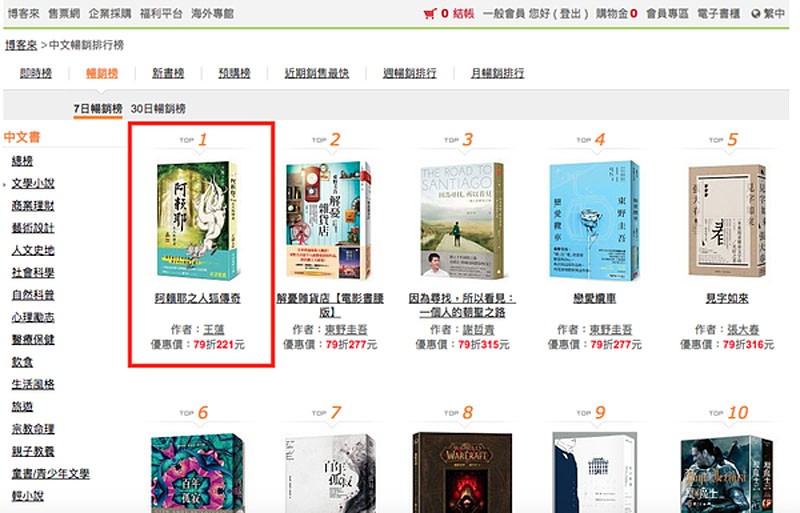
Task: Click the globe language icon
Action: coord(756,14)
